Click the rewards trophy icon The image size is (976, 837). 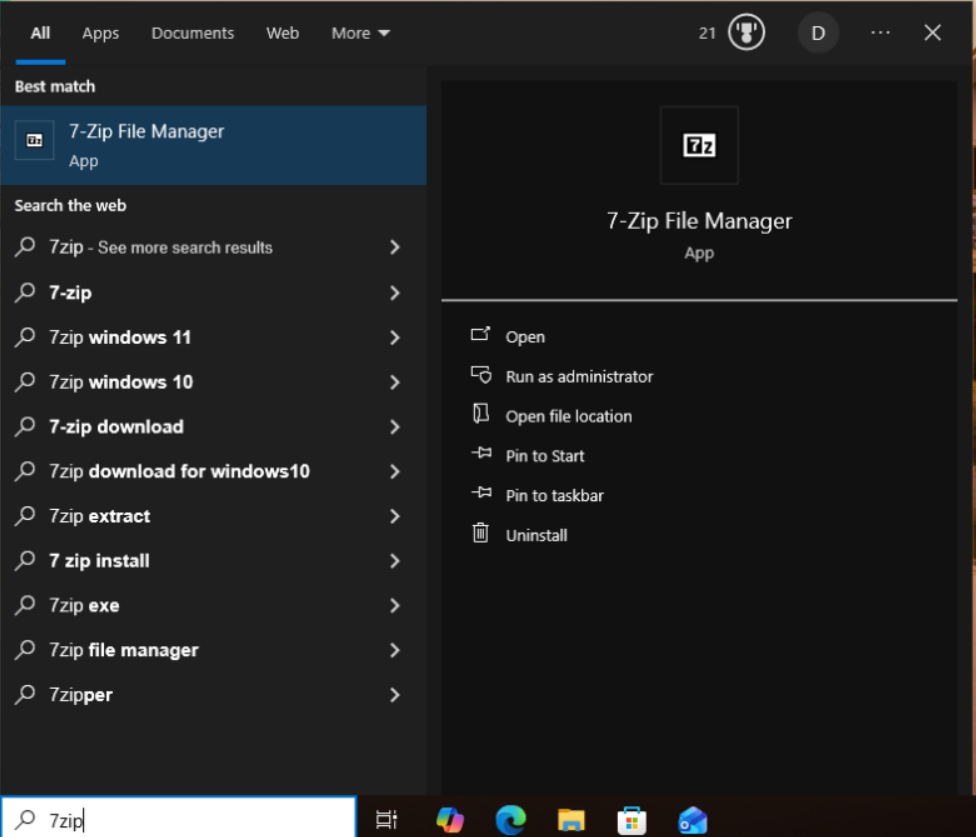[x=746, y=32]
